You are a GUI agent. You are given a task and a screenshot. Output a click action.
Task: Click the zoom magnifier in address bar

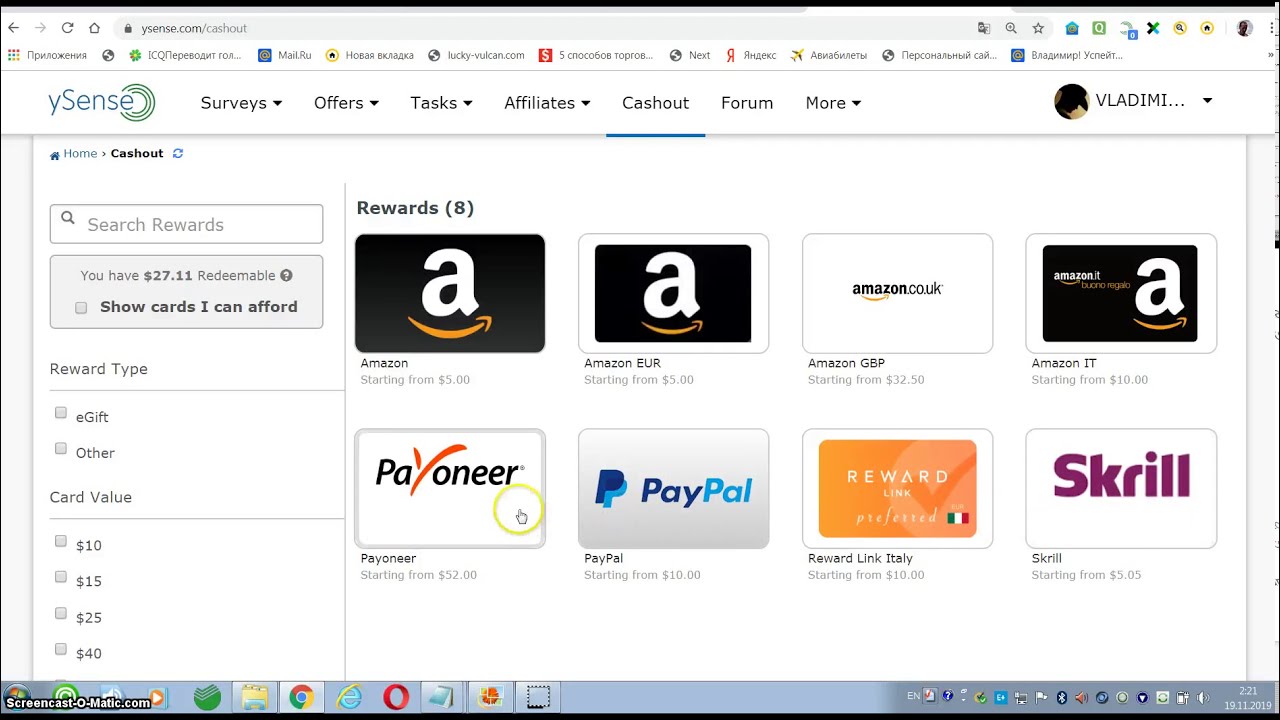click(x=1011, y=28)
